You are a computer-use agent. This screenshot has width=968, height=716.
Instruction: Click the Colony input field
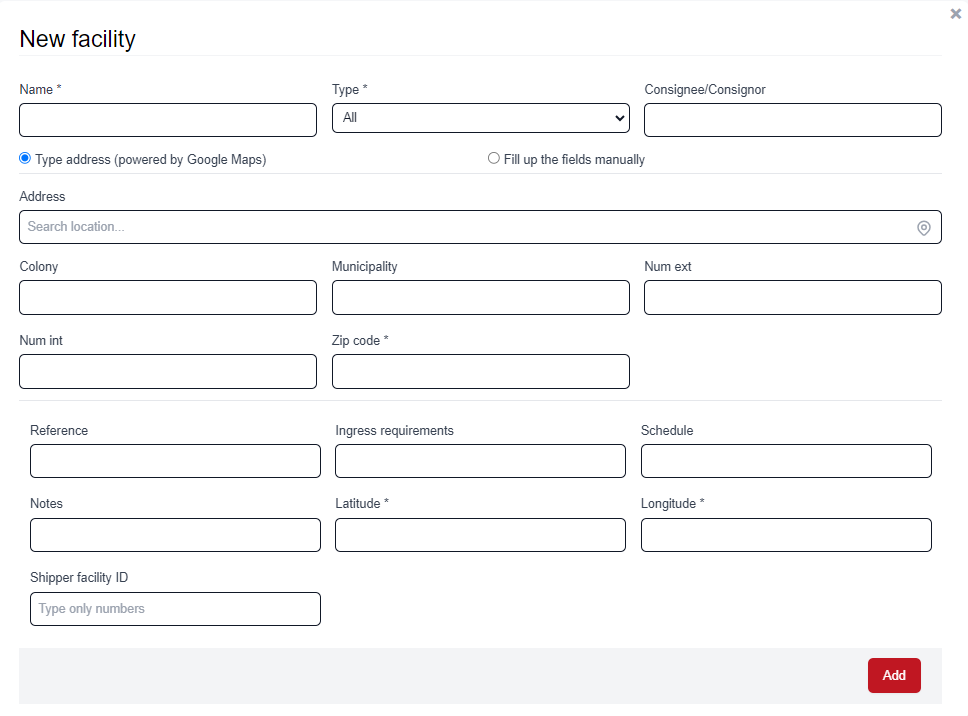pyautogui.click(x=167, y=297)
